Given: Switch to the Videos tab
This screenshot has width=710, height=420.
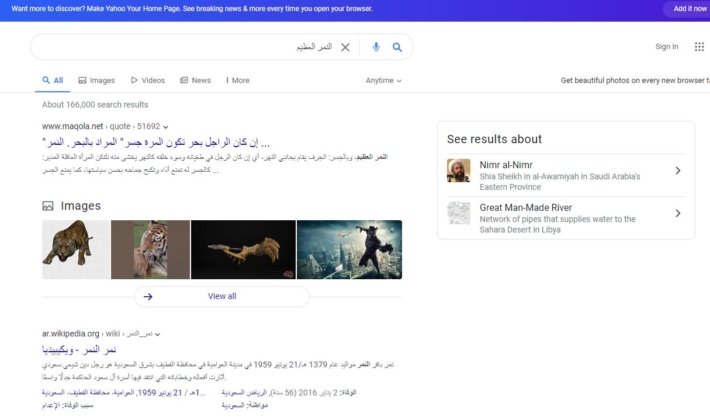Looking at the screenshot, I should (148, 81).
